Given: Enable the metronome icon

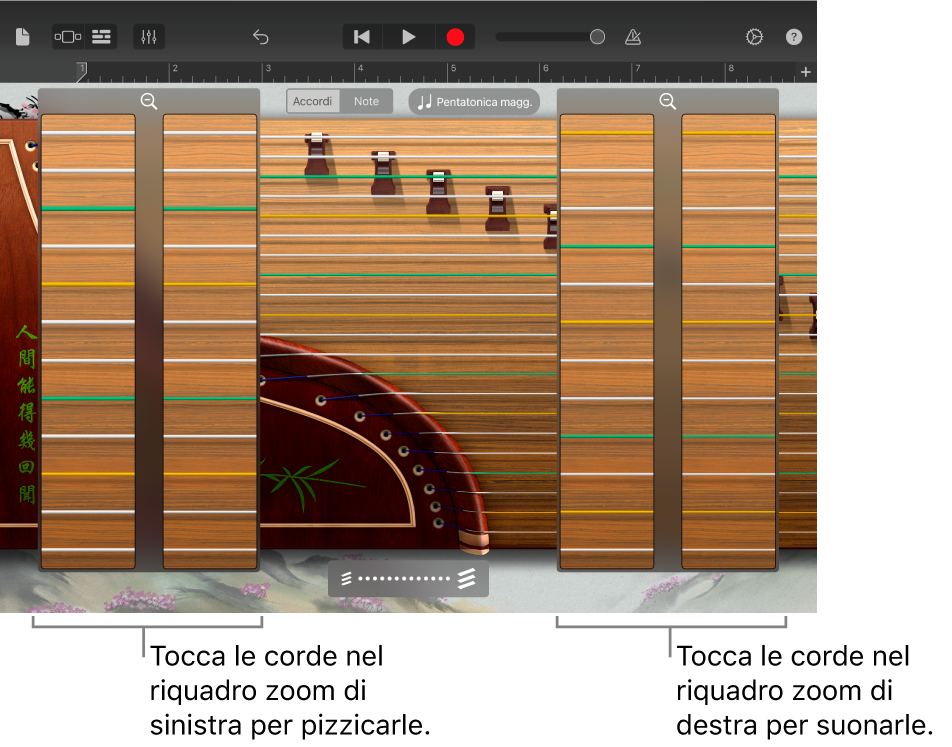Looking at the screenshot, I should [x=632, y=36].
